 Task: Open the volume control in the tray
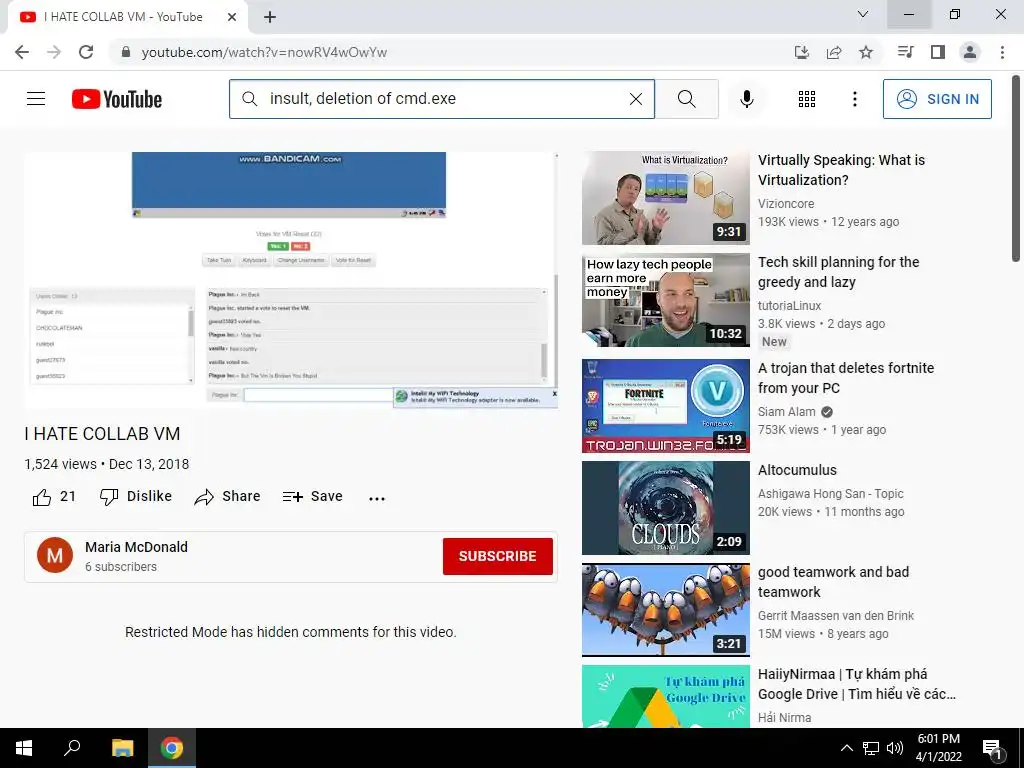tap(895, 748)
